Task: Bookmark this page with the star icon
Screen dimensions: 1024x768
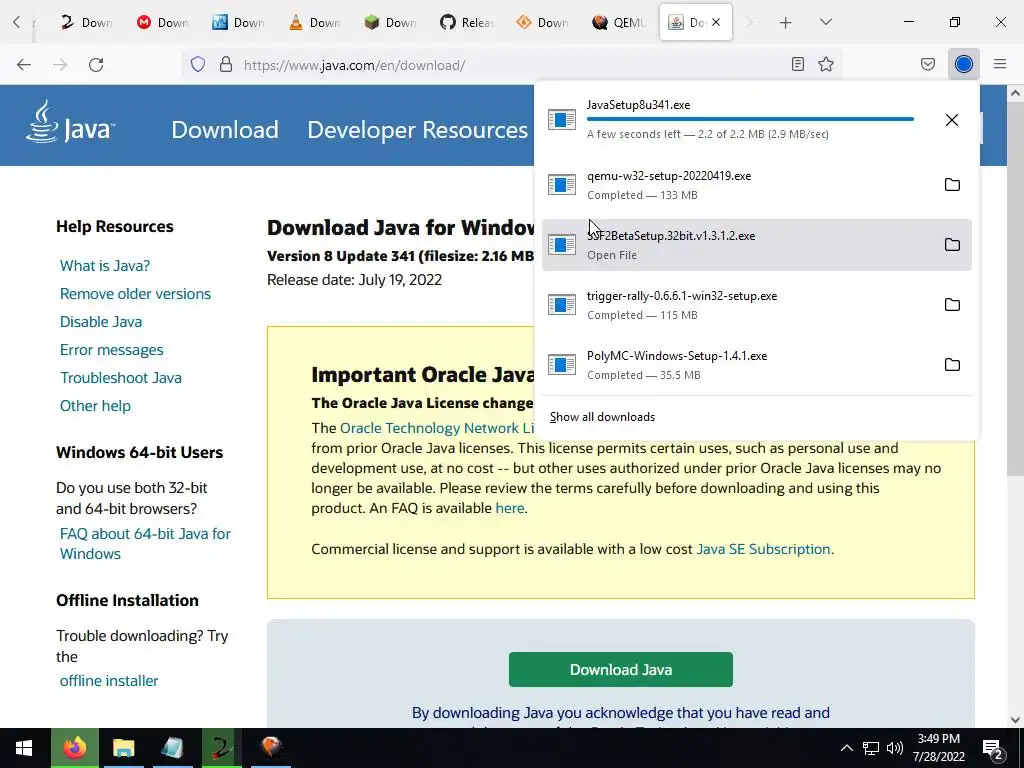Action: (826, 64)
